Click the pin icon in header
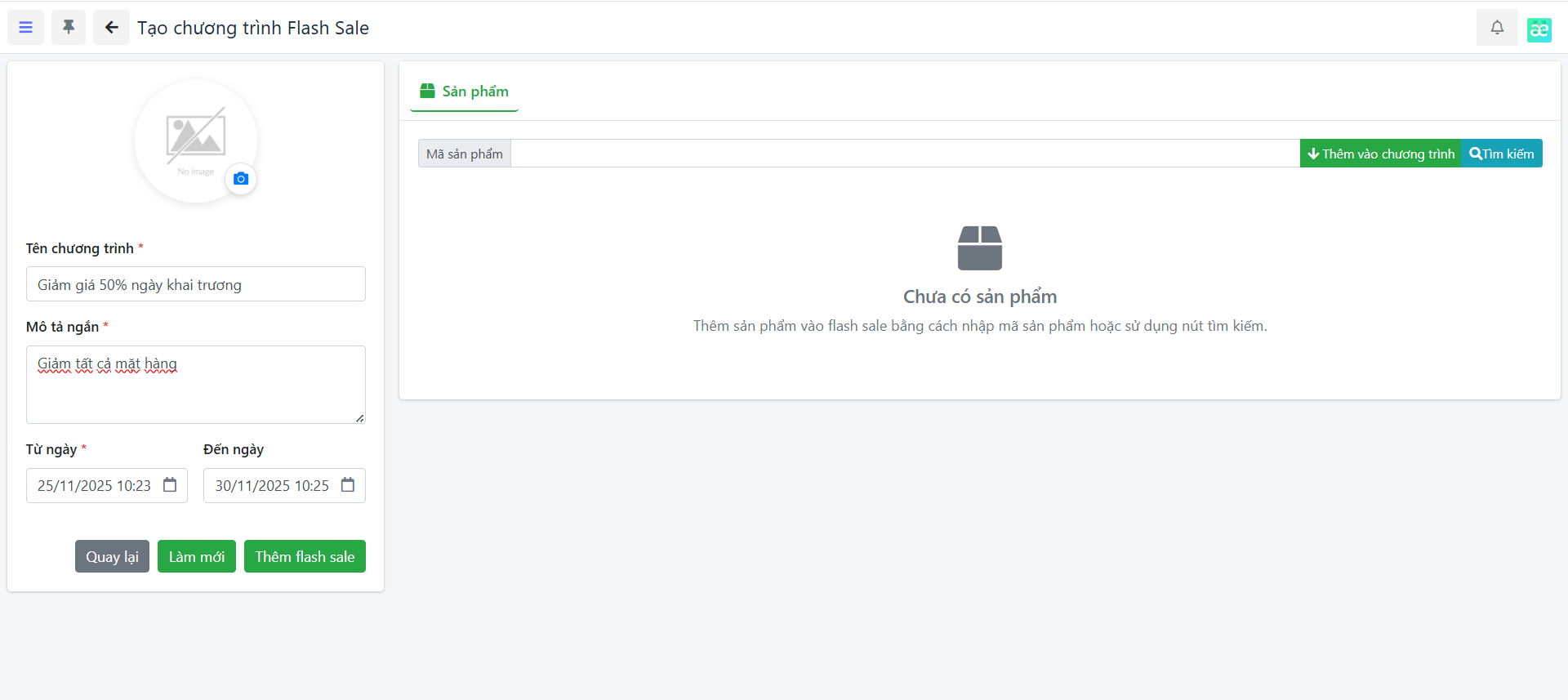 [69, 28]
